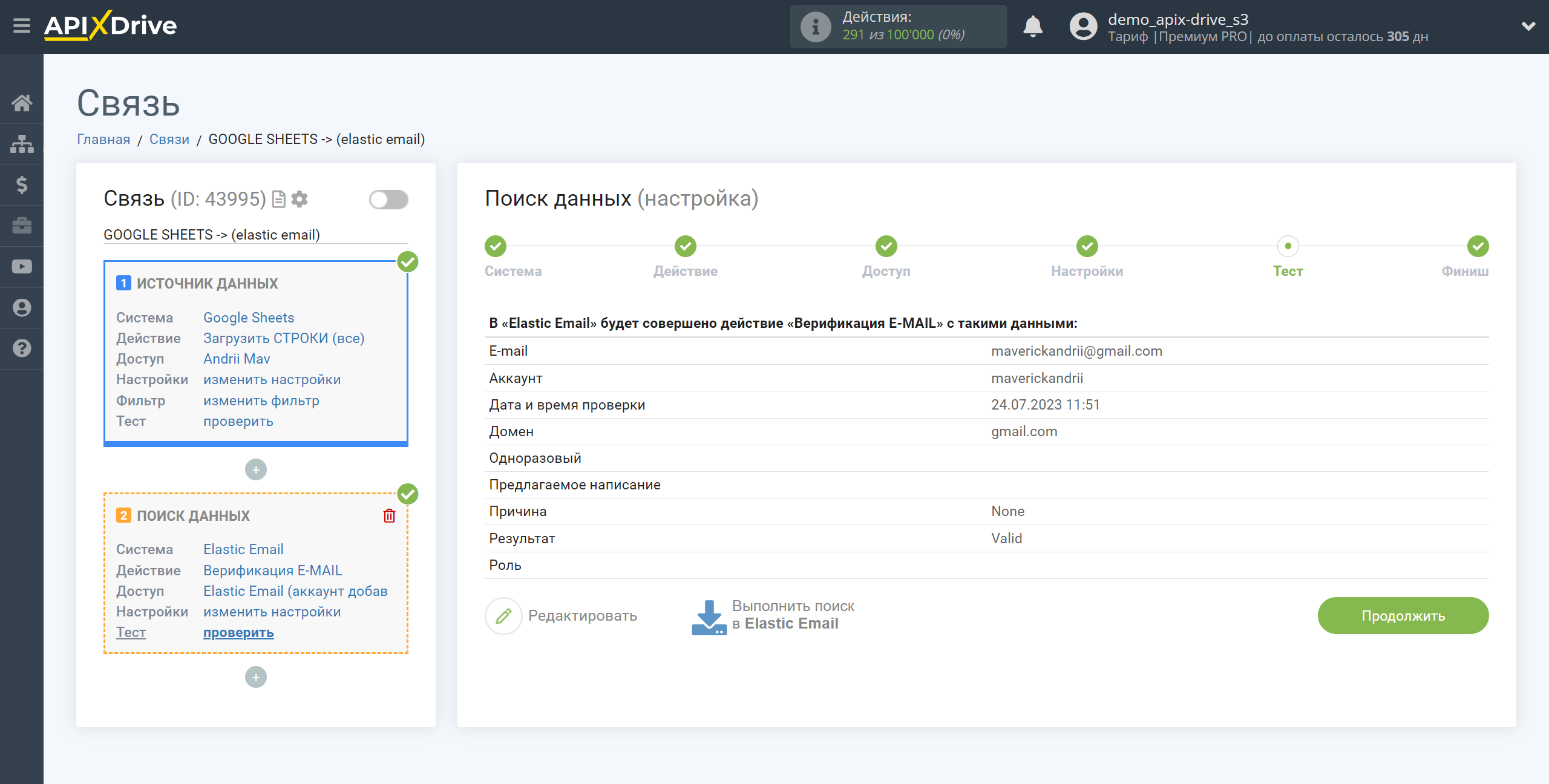1549x784 pixels.
Task: Click the Действия counter panel
Action: pyautogui.click(x=898, y=27)
